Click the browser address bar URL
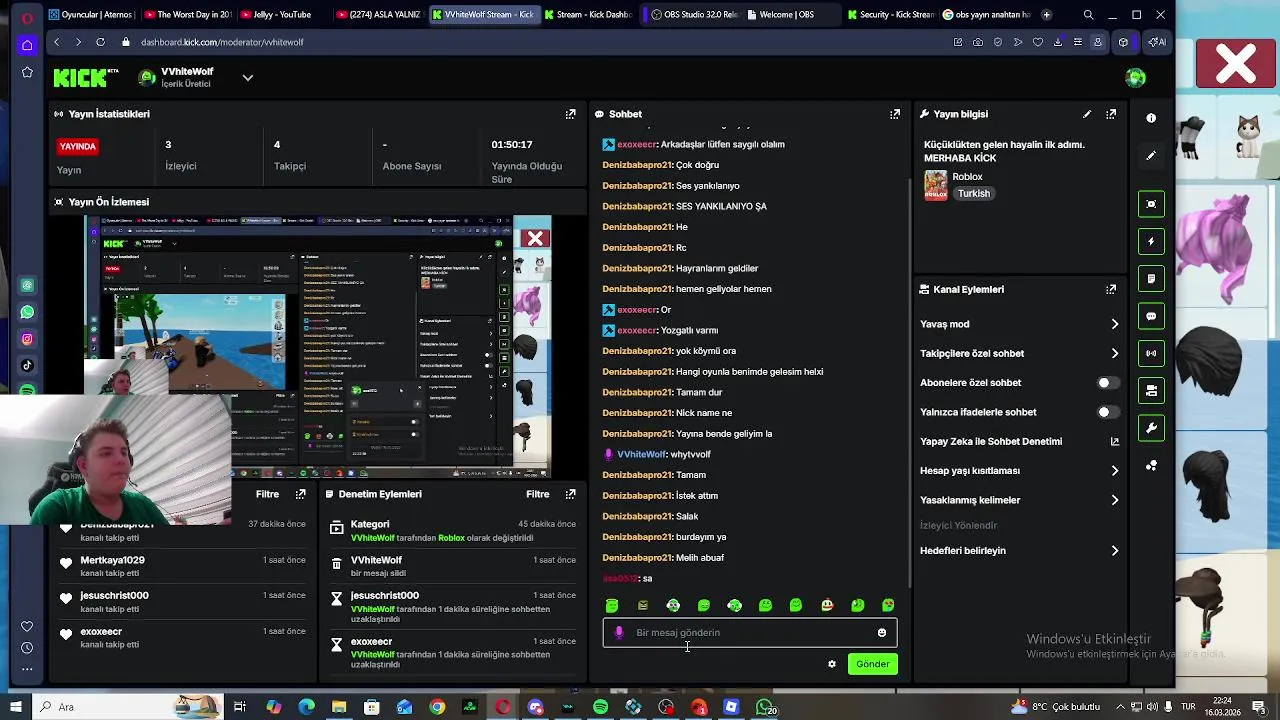The height and width of the screenshot is (720, 1280). (x=222, y=42)
